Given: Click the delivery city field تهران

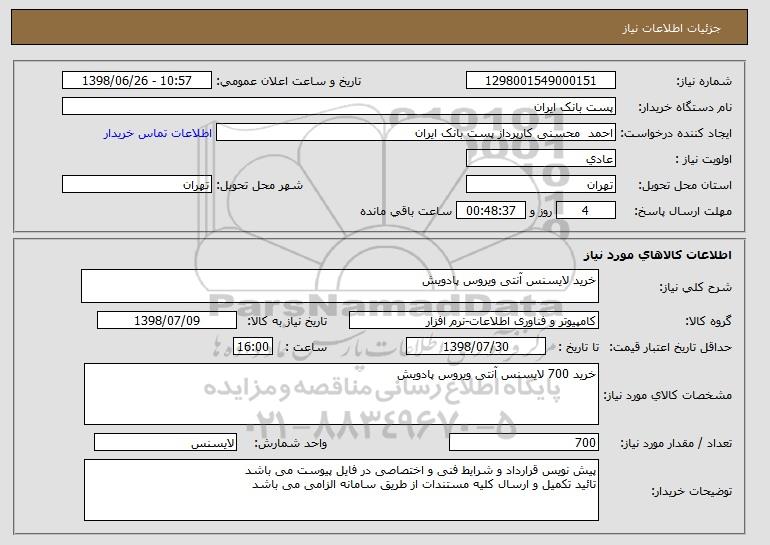Looking at the screenshot, I should 137,185.
